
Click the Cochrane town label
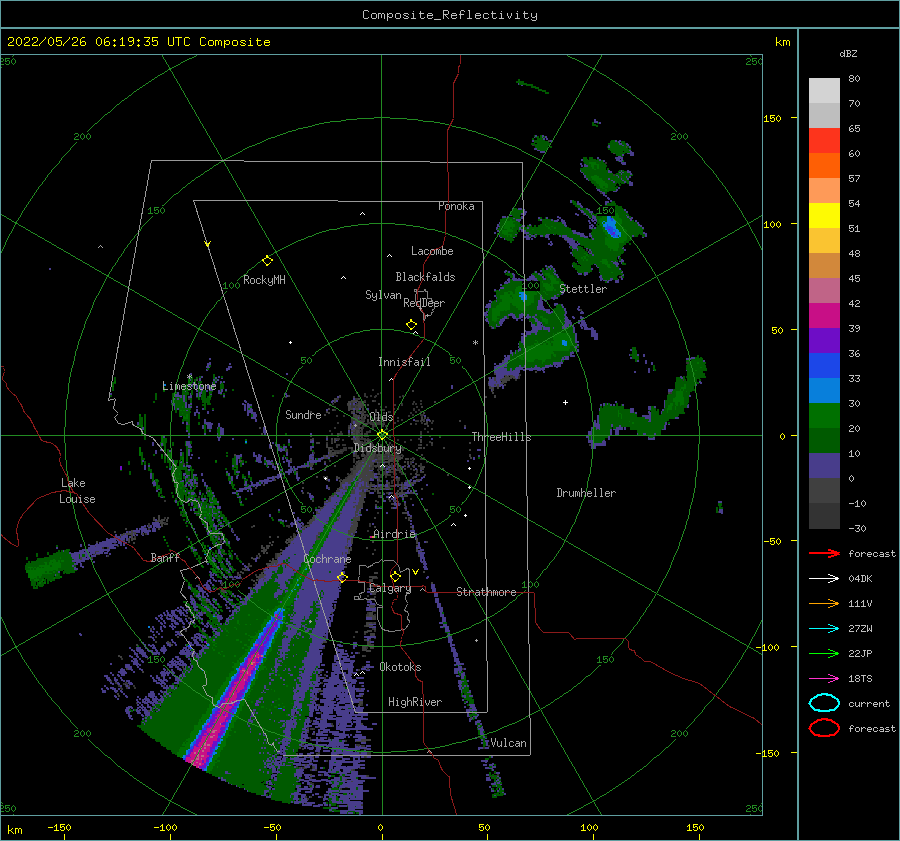click(327, 559)
